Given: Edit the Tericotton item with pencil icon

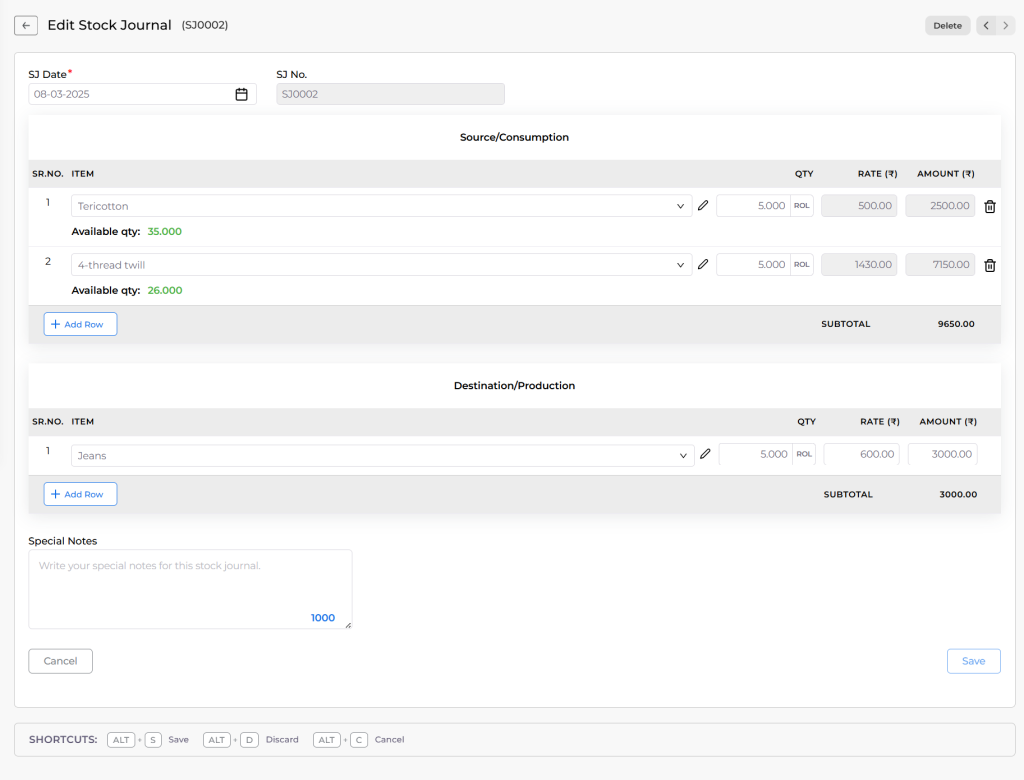Looking at the screenshot, I should (x=703, y=206).
